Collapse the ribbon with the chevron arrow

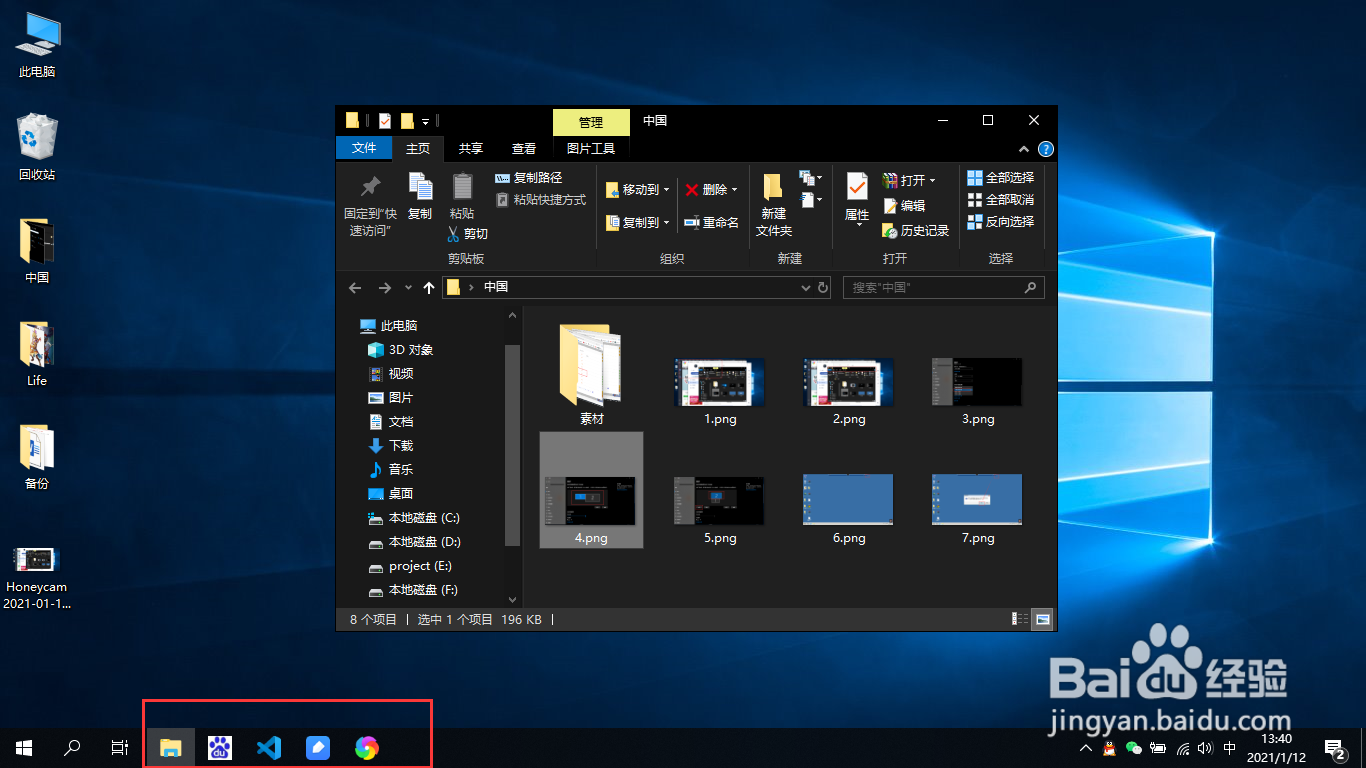point(1023,148)
